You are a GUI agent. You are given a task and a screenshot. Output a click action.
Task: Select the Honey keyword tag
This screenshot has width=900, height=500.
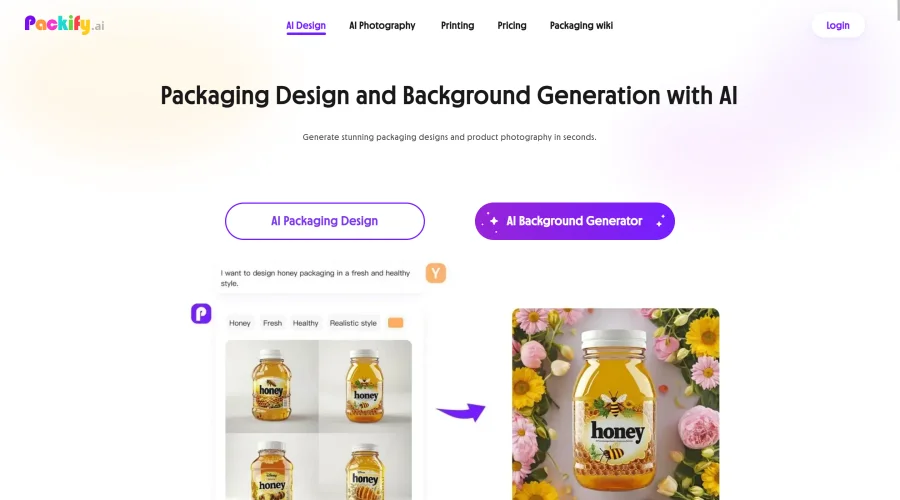tap(240, 323)
